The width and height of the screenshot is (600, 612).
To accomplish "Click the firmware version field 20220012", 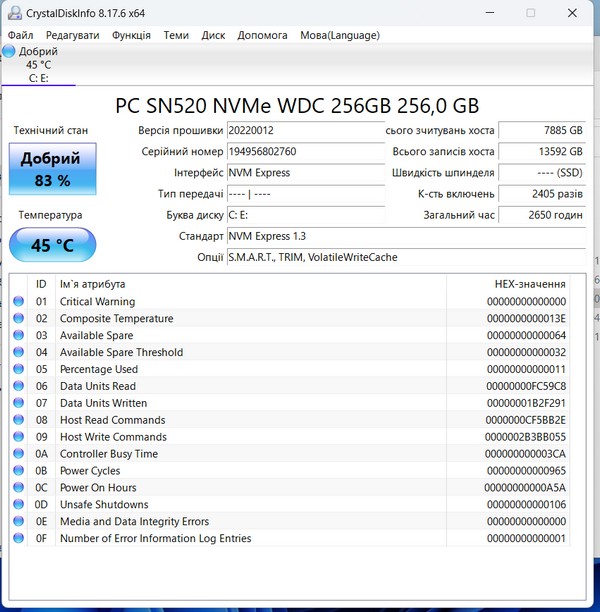I will point(304,131).
